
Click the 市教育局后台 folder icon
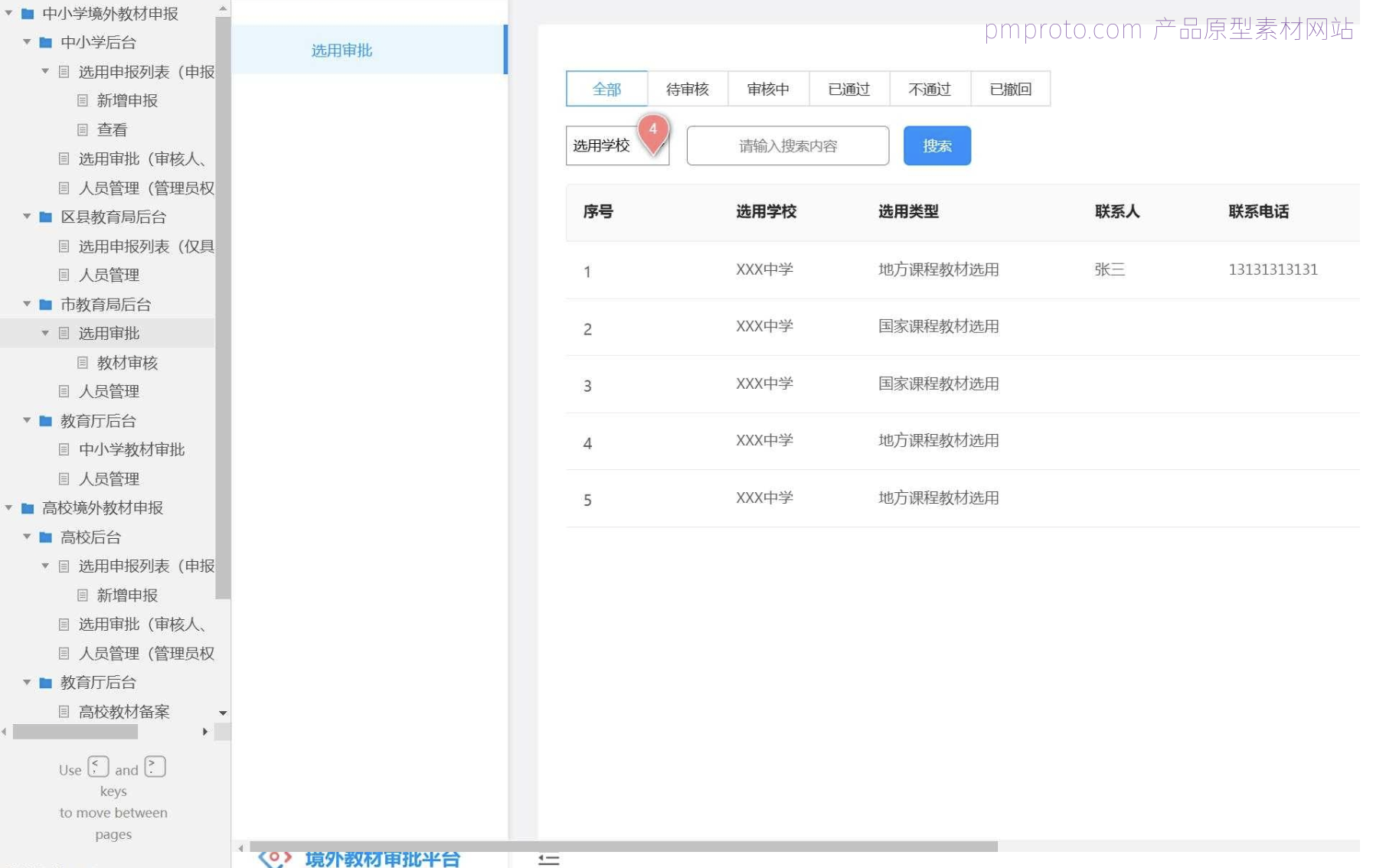pyautogui.click(x=46, y=304)
